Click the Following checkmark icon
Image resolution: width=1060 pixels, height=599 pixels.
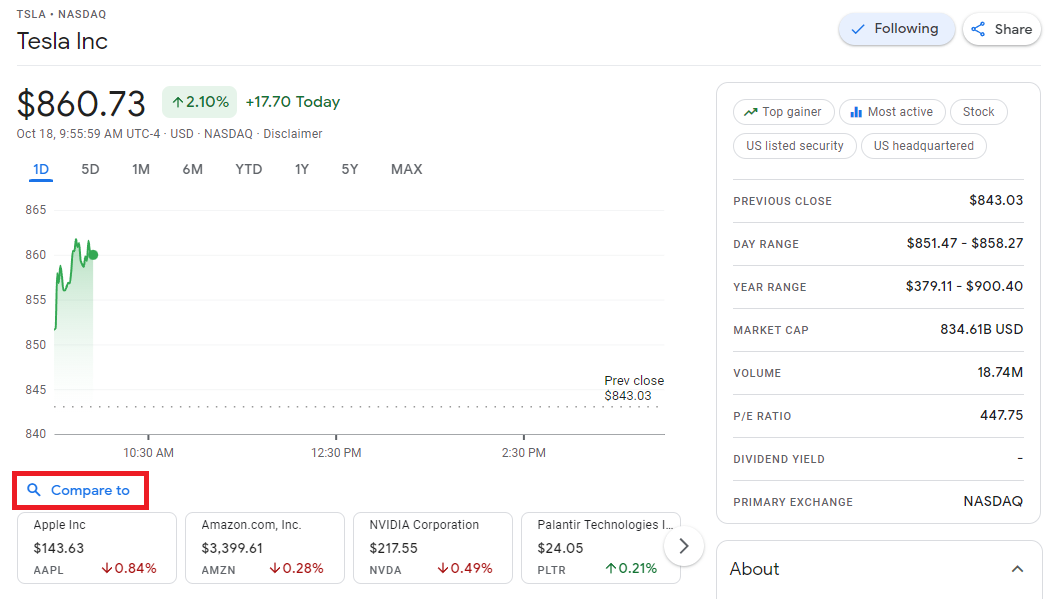point(857,29)
